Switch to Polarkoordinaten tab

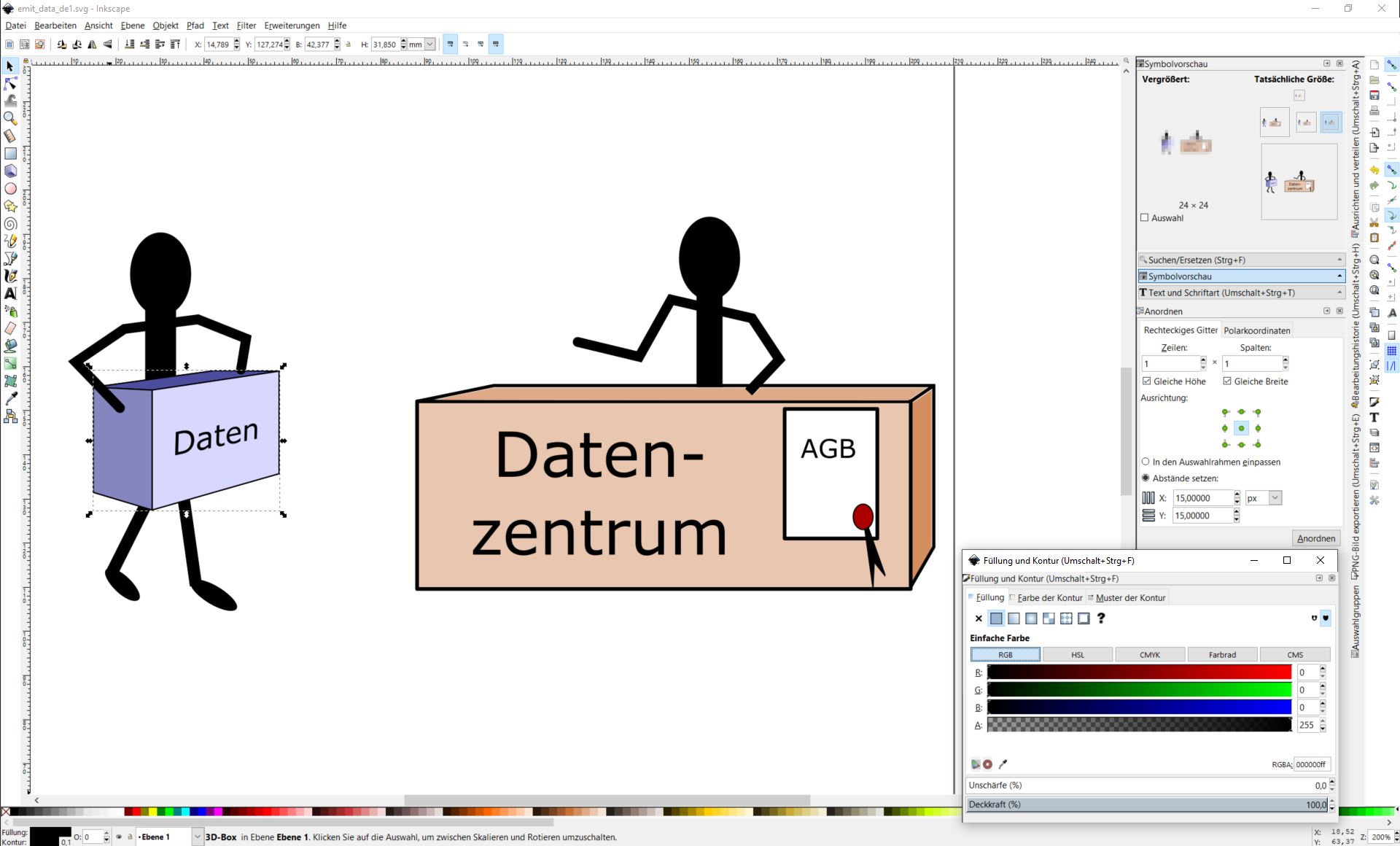[1256, 330]
